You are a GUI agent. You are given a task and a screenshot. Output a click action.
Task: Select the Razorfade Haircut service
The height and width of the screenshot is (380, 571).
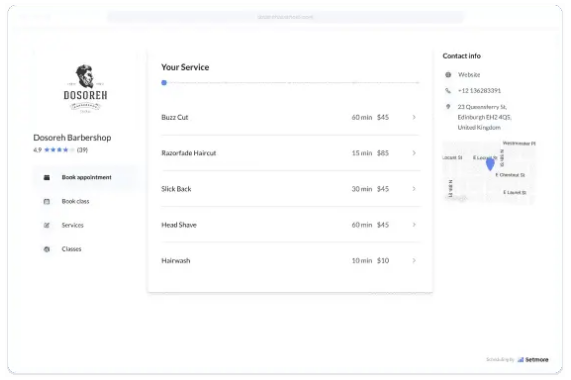tap(290, 153)
